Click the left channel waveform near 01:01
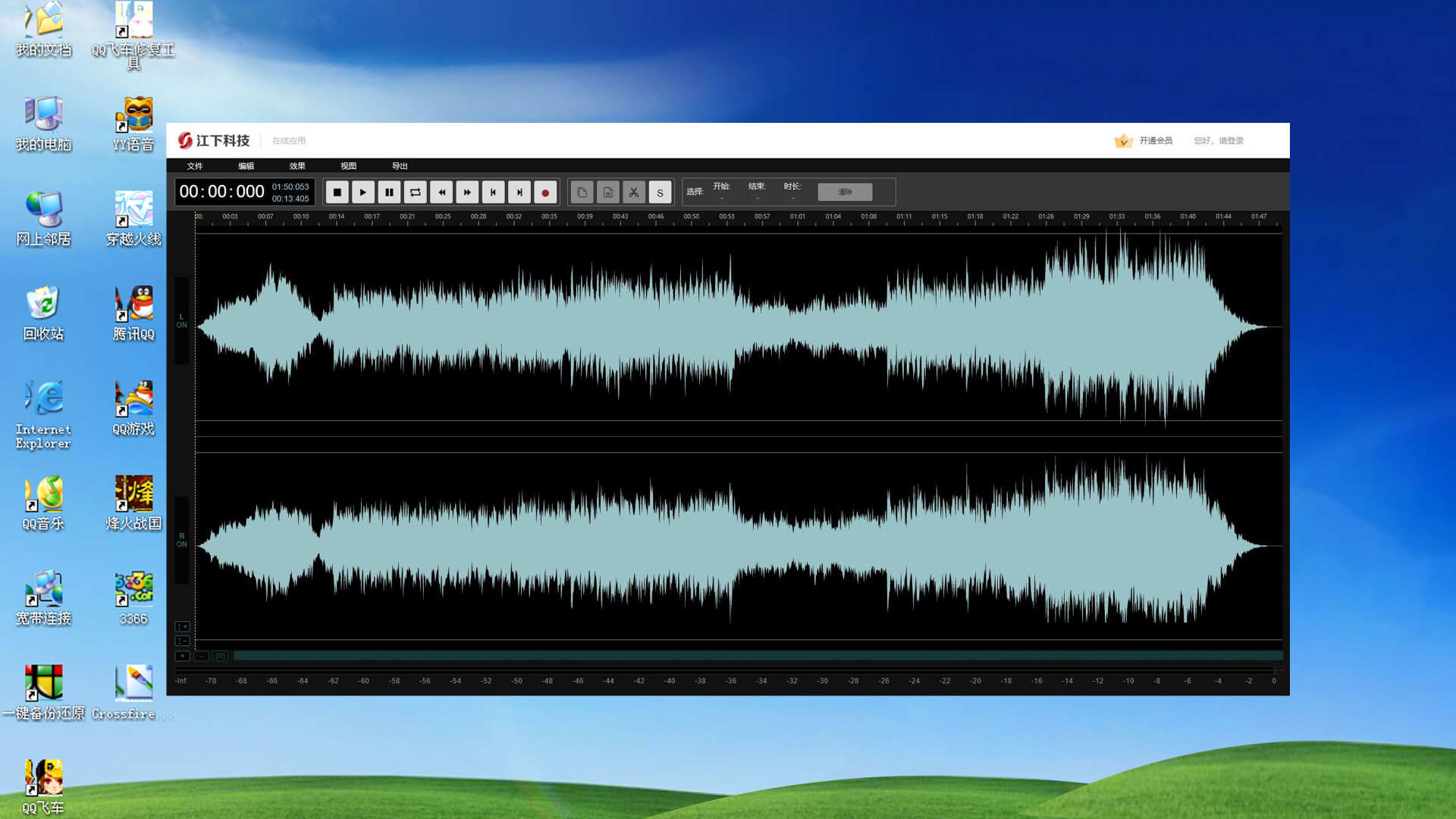Viewport: 1456px width, 819px height. (x=797, y=327)
